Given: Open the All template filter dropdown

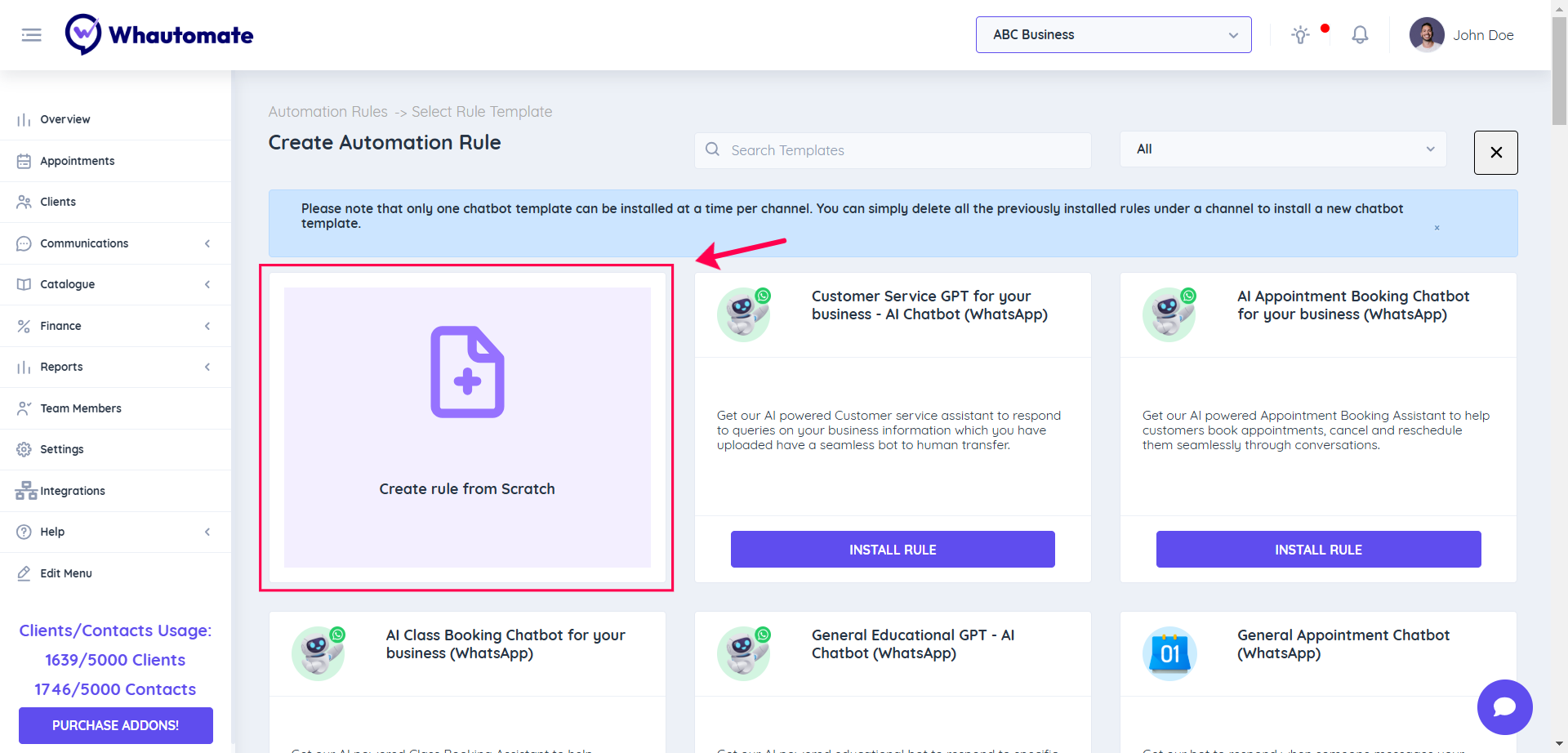Looking at the screenshot, I should (1282, 149).
